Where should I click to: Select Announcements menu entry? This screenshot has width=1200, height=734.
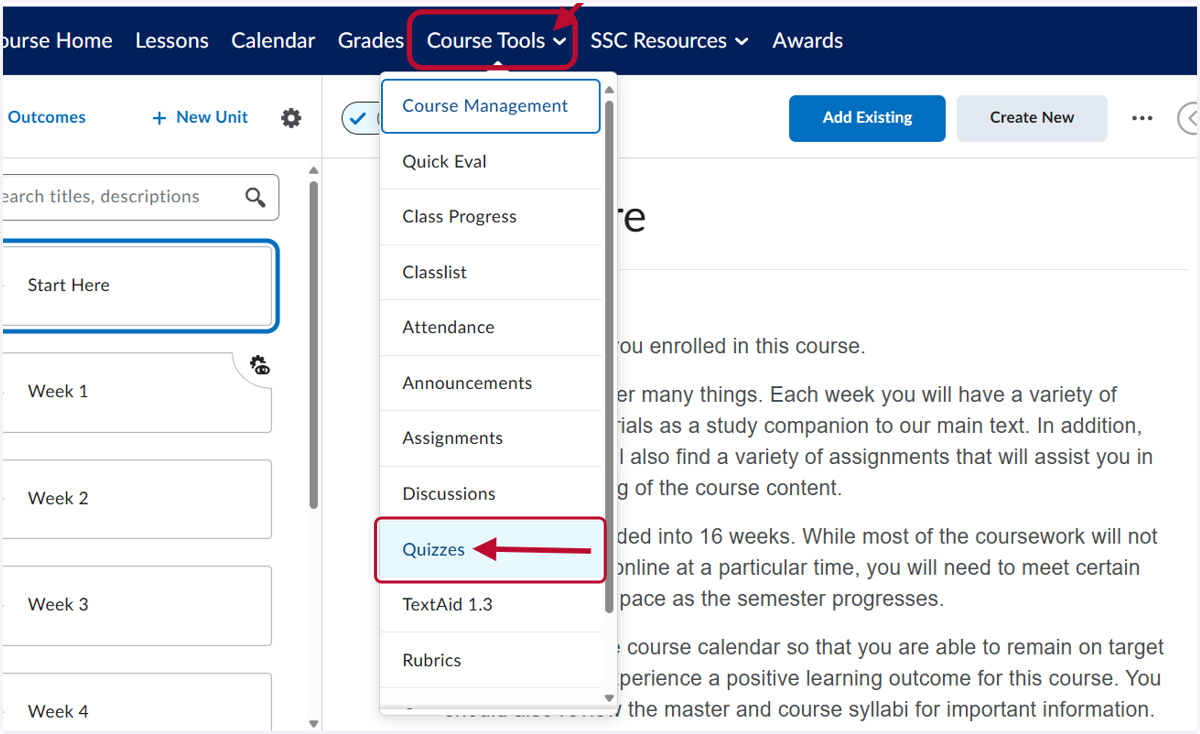(x=491, y=383)
